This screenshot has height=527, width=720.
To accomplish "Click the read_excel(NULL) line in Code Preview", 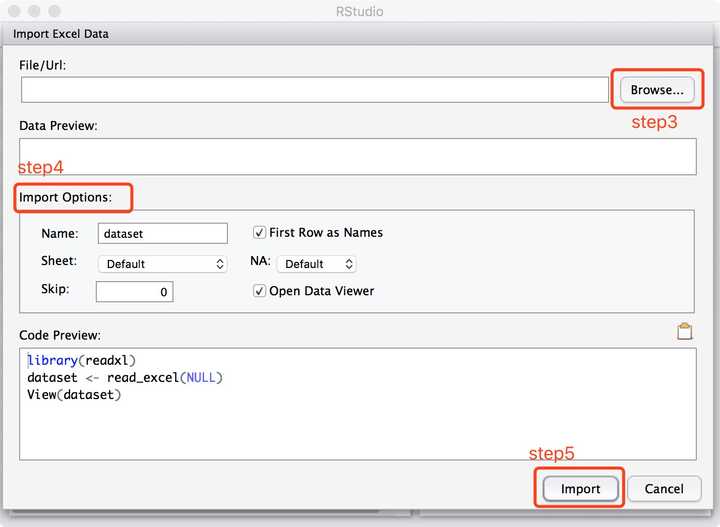I will tap(125, 377).
